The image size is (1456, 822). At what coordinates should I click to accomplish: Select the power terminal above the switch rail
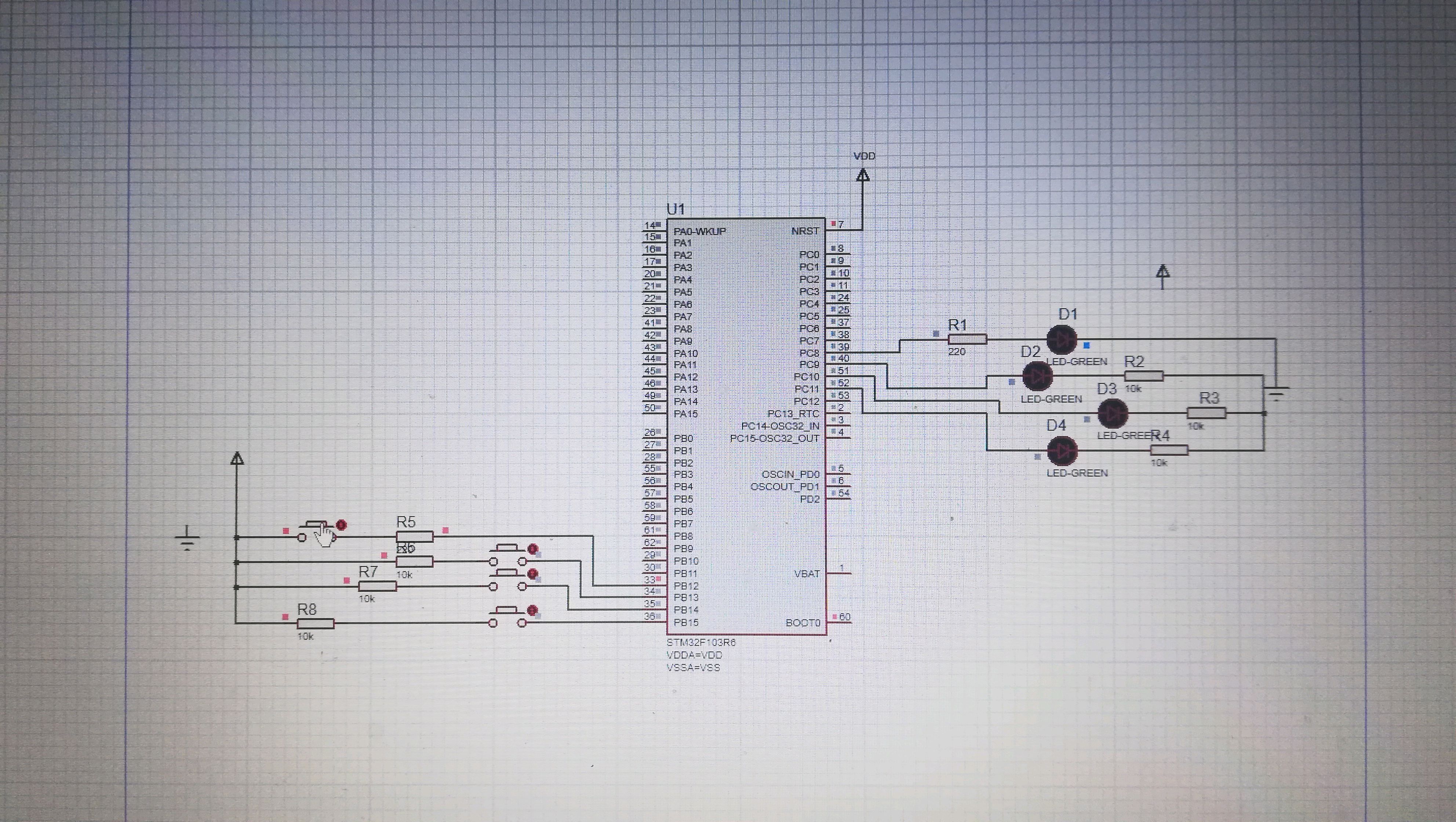click(x=237, y=459)
